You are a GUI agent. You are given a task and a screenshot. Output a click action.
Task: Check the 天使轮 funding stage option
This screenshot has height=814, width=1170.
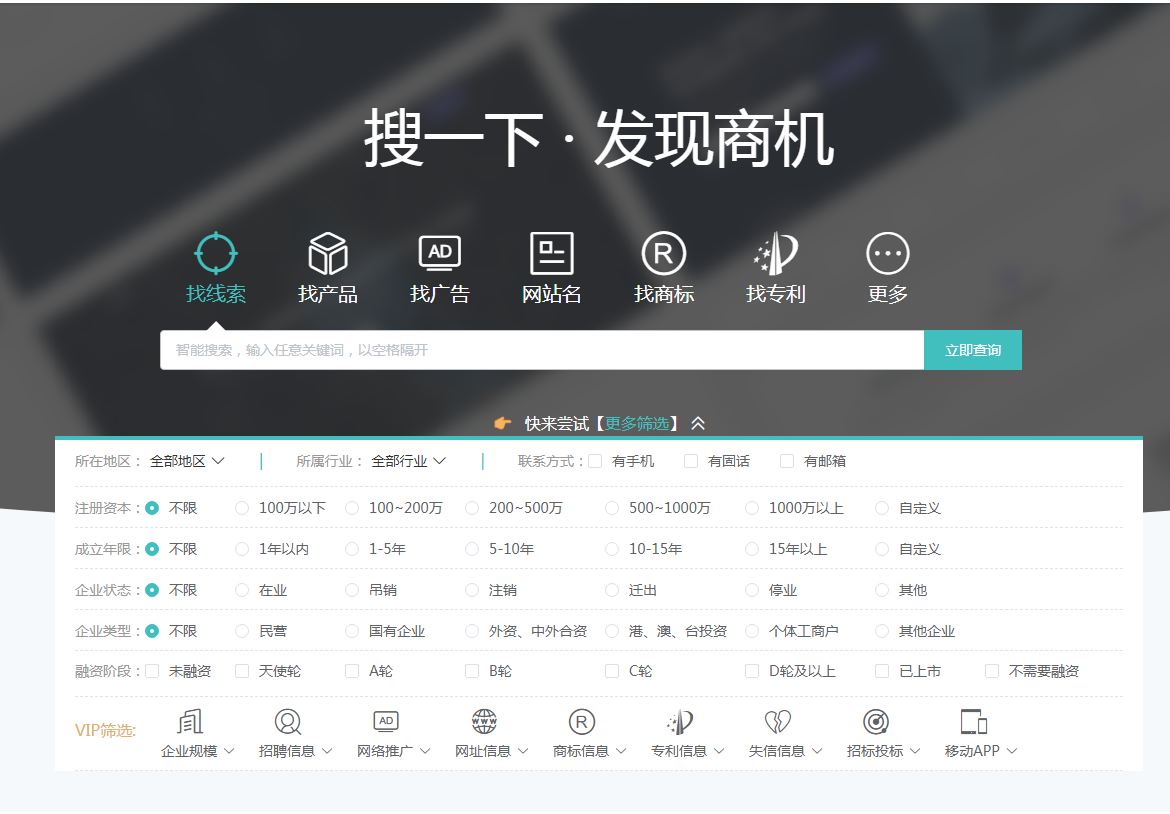(241, 671)
